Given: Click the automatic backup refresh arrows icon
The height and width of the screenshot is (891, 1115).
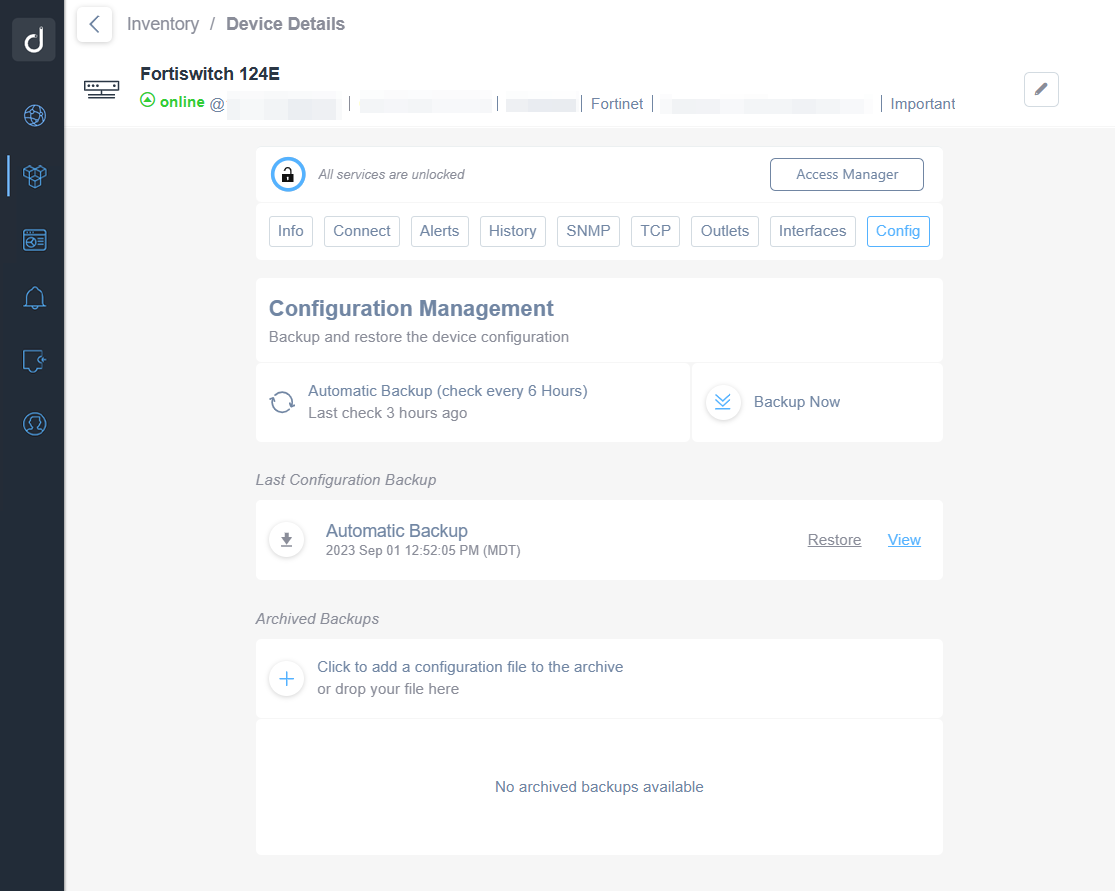Looking at the screenshot, I should [x=282, y=402].
